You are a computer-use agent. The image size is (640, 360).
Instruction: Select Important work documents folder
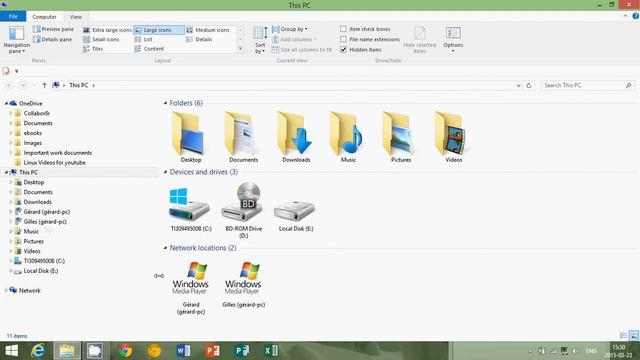(58, 153)
